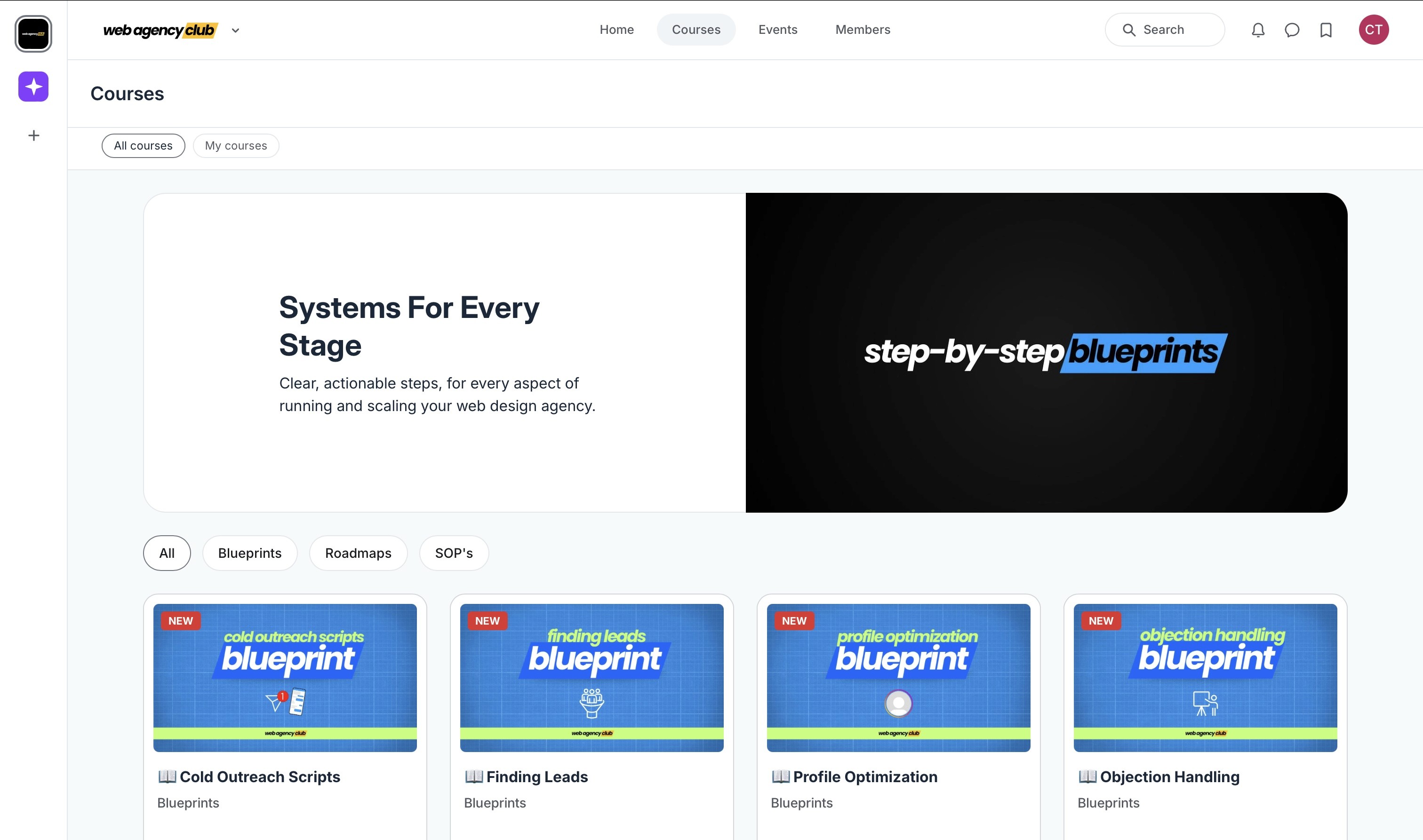Click the CT profile avatar
This screenshot has width=1423, height=840.
pyautogui.click(x=1373, y=30)
